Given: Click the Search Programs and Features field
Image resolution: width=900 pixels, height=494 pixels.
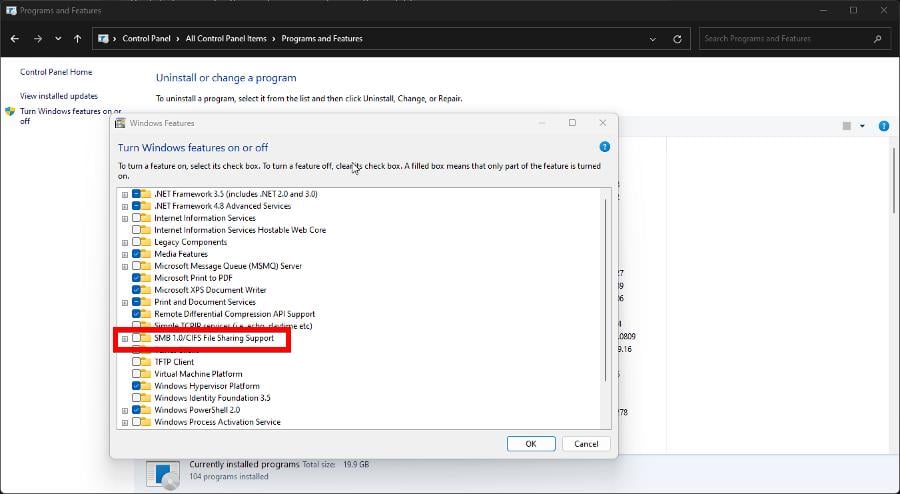Looking at the screenshot, I should pos(794,38).
